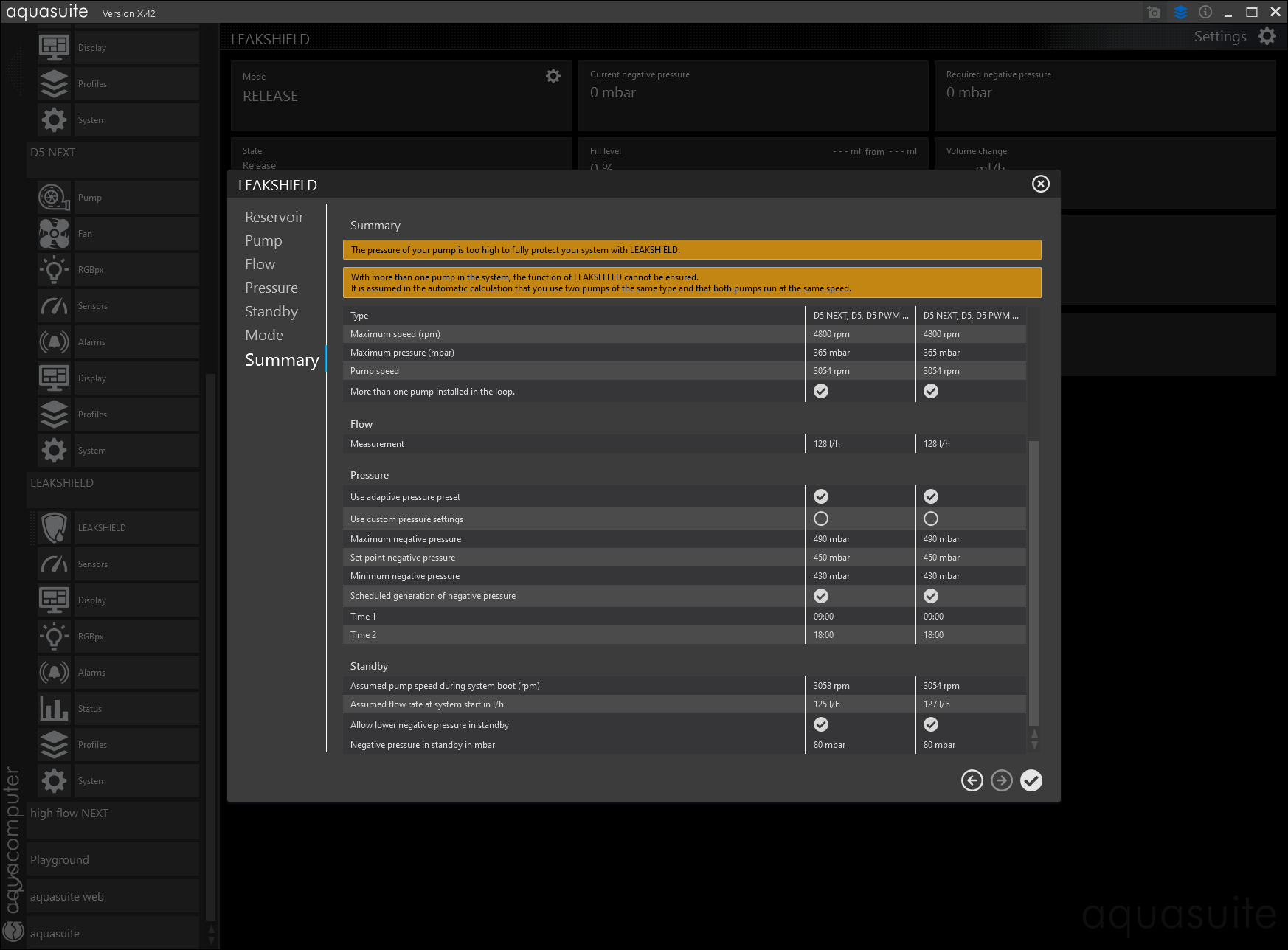Open LEAKSHIELD Status chart icon
Screen dimensions: 1288x950
coord(55,709)
